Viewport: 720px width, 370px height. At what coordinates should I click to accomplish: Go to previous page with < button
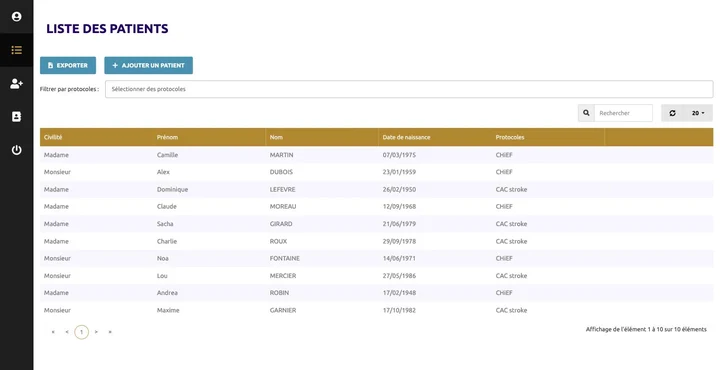point(67,332)
